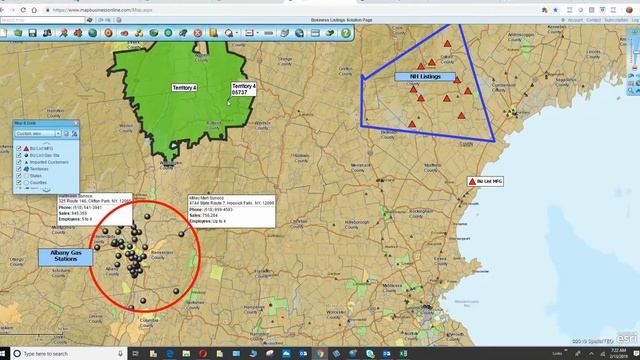Viewport: 640px width, 360px height.
Task: Open Help via the green question mark icon
Action: (346, 33)
